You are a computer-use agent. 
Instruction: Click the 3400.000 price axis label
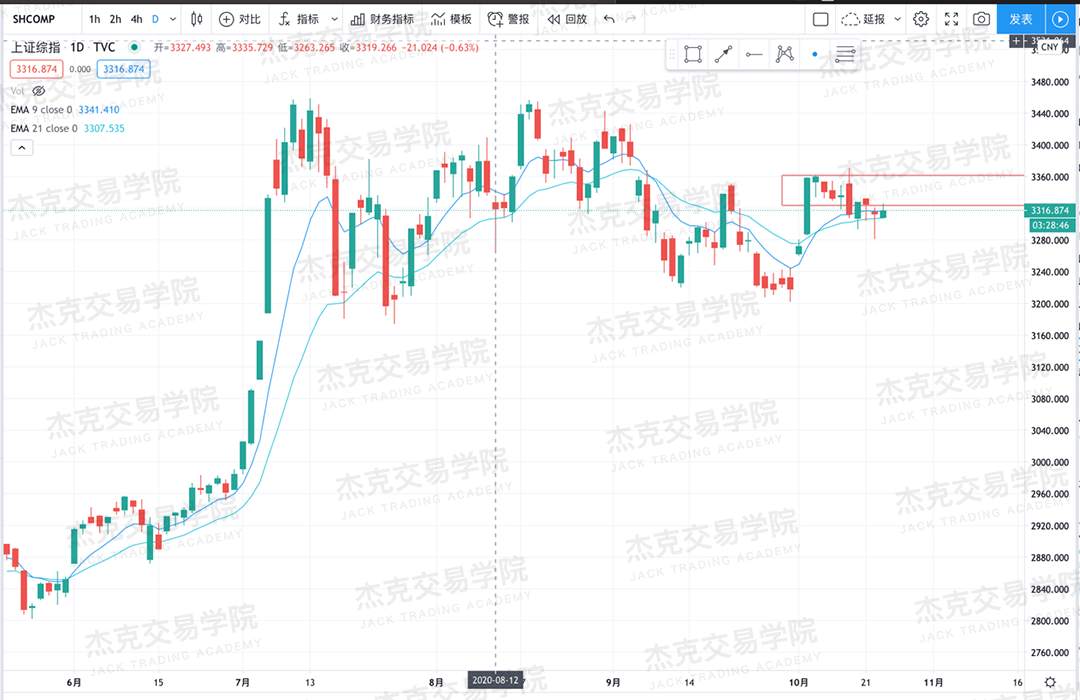1050,145
